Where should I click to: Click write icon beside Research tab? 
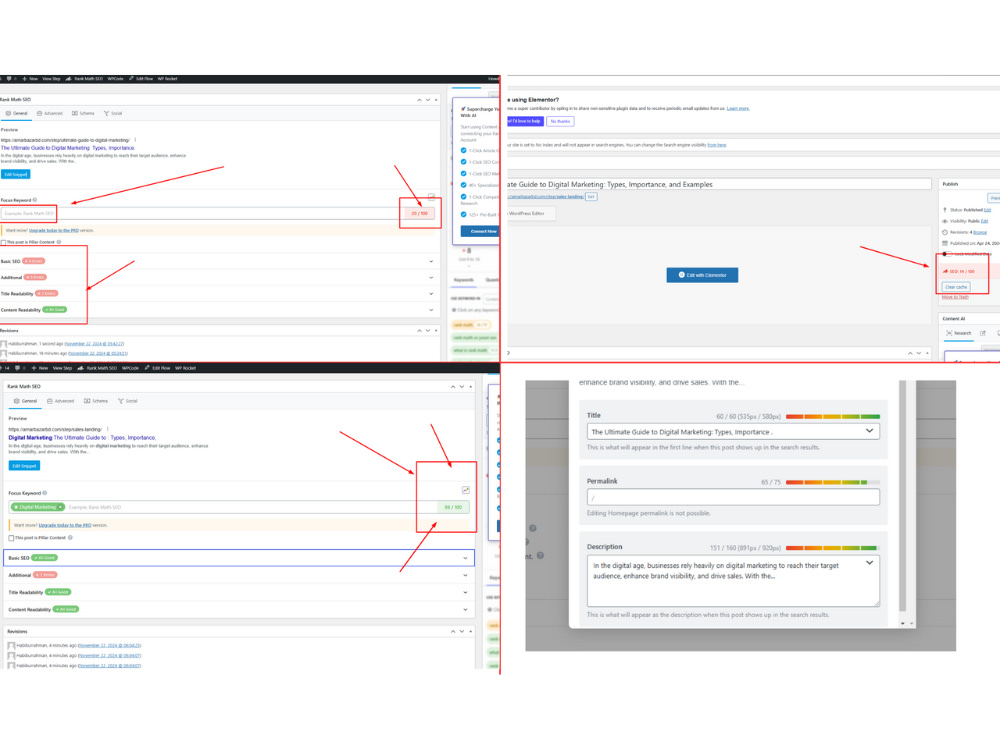(x=983, y=334)
